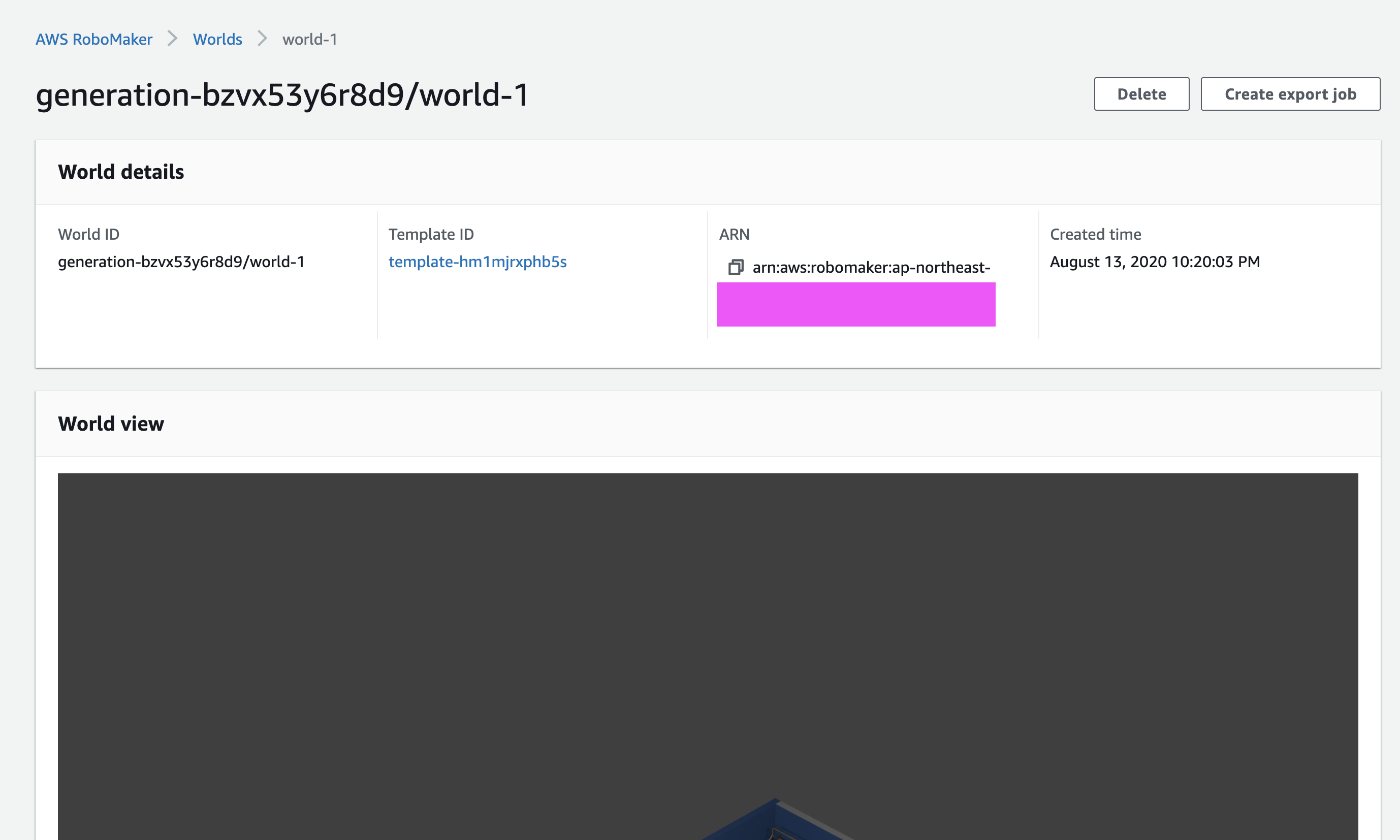Open the template-hm1mjrxphb5s link
Image resolution: width=1400 pixels, height=840 pixels.
(477, 262)
